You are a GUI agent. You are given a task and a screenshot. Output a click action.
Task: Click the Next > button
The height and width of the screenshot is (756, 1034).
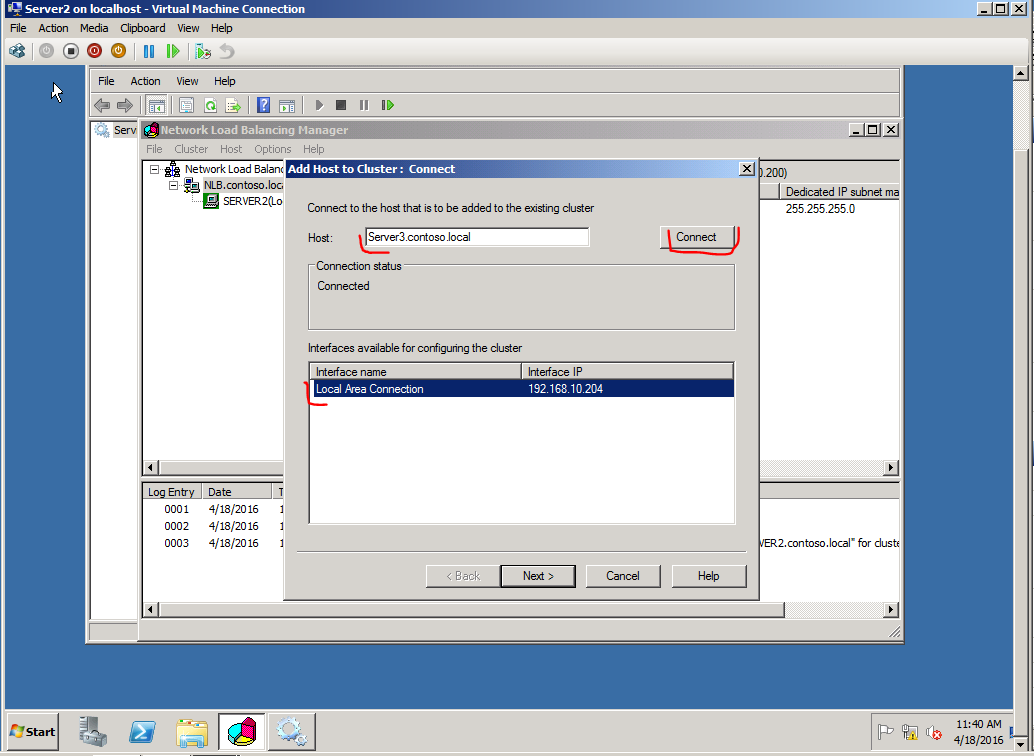(538, 576)
